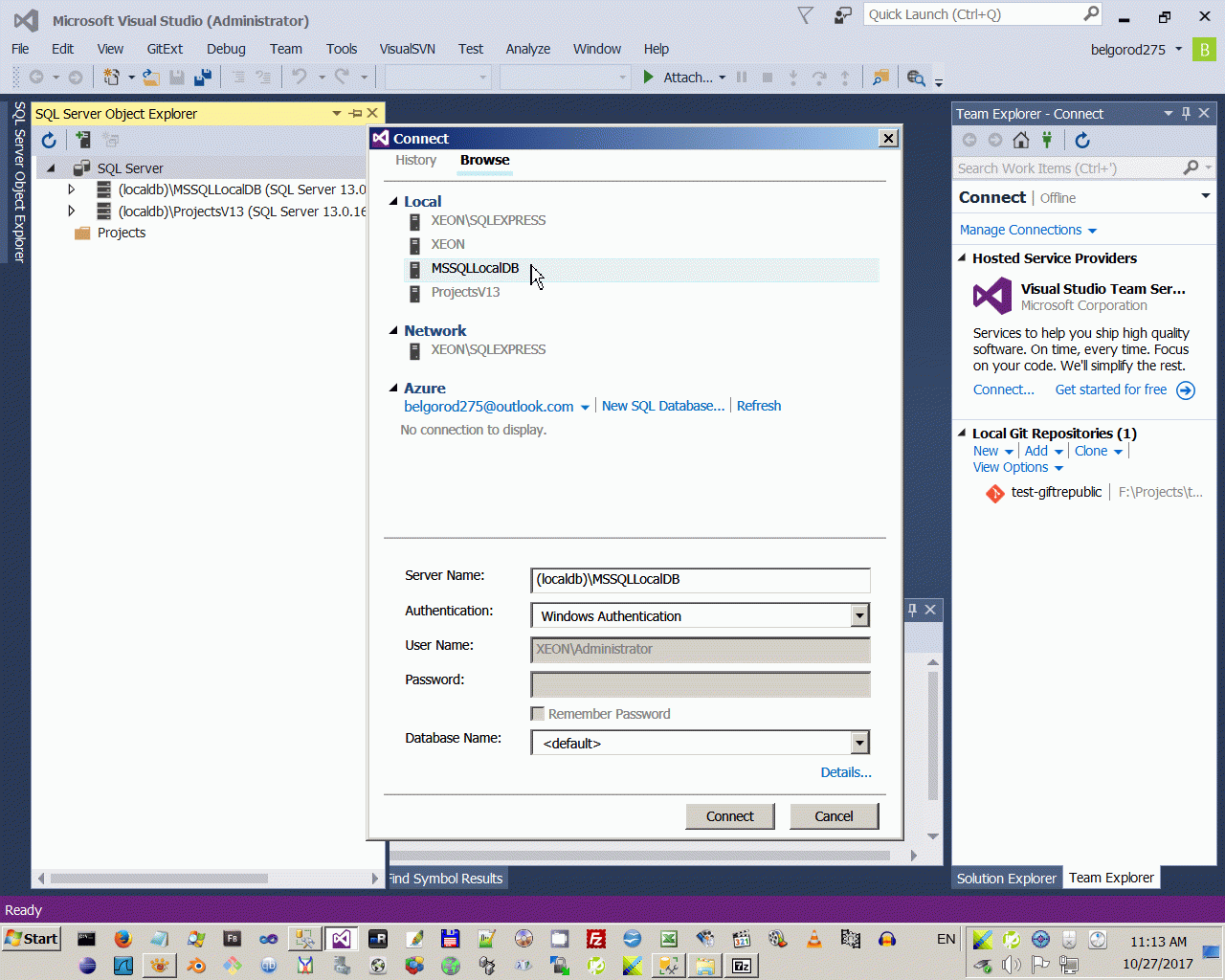Expand the (localdb)\ProjectsV13 tree node
This screenshot has width=1225, height=980.
click(x=71, y=212)
